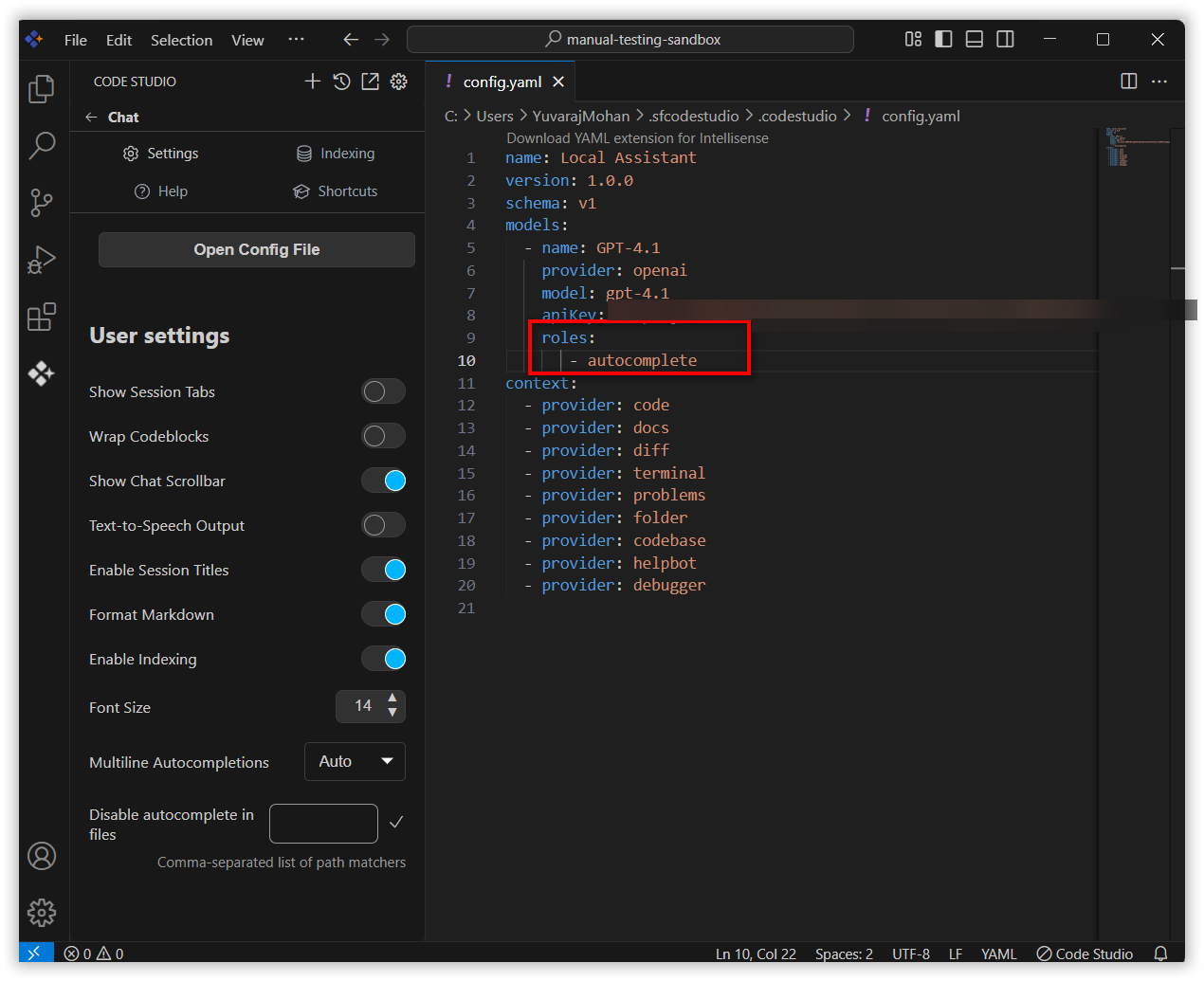Open the Extensions view
1204x981 pixels.
42,317
